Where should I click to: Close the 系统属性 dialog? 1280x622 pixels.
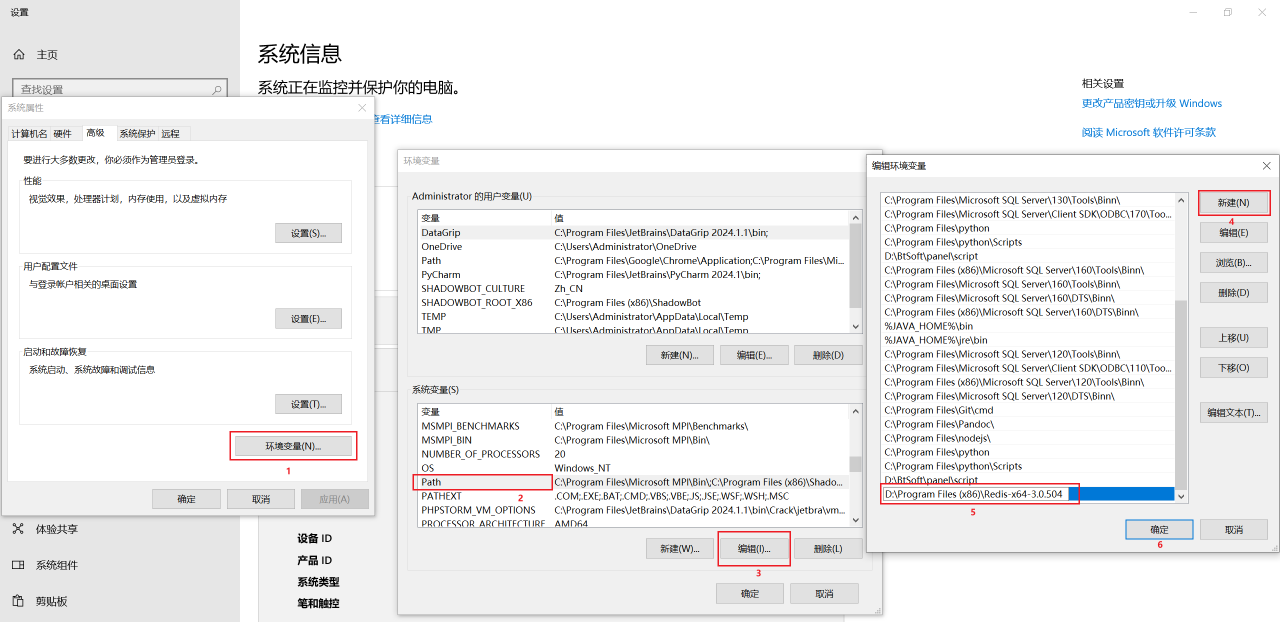pos(362,108)
